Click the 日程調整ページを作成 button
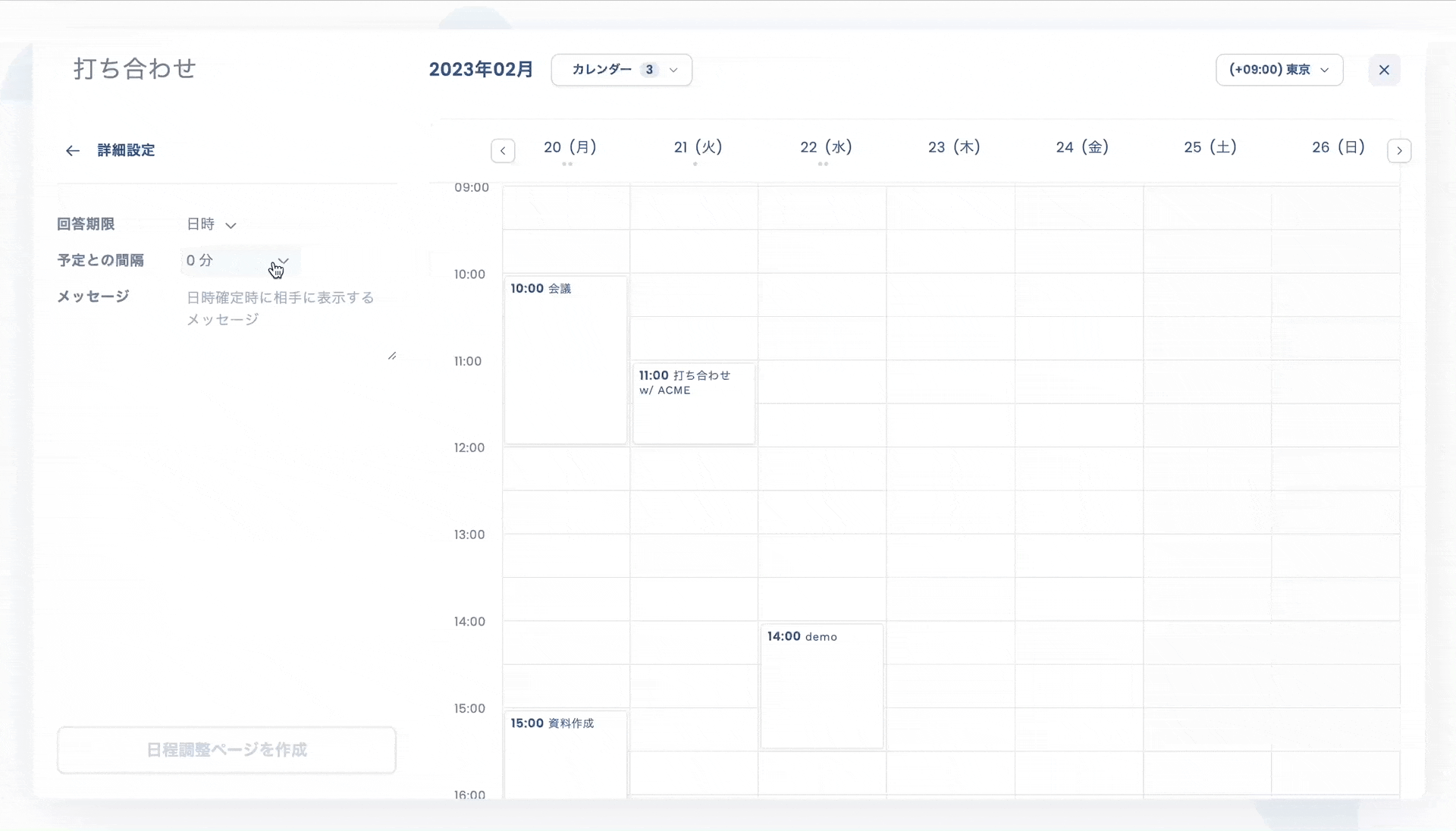The height and width of the screenshot is (831, 1456). coord(227,750)
